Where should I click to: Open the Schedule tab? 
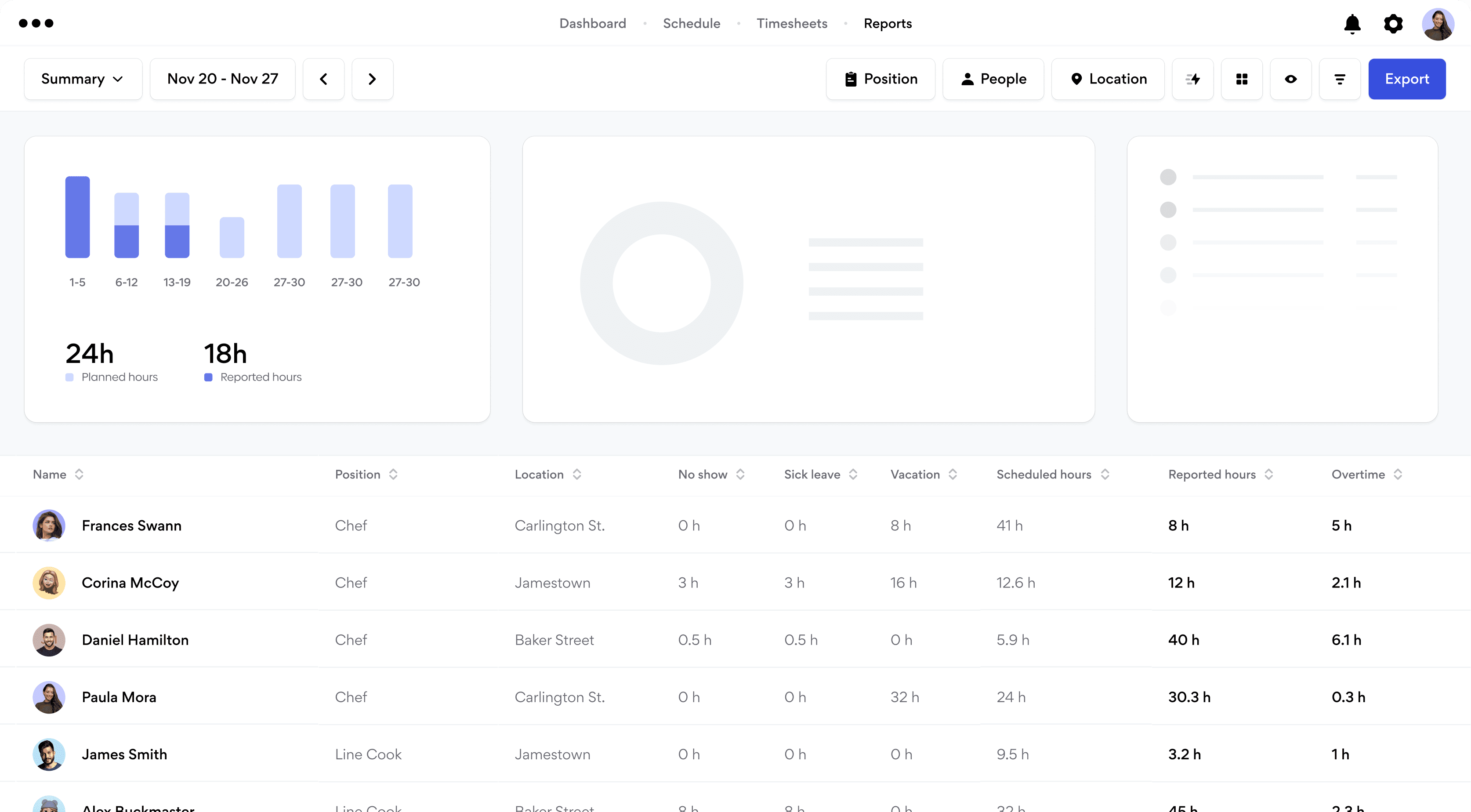pyautogui.click(x=691, y=23)
